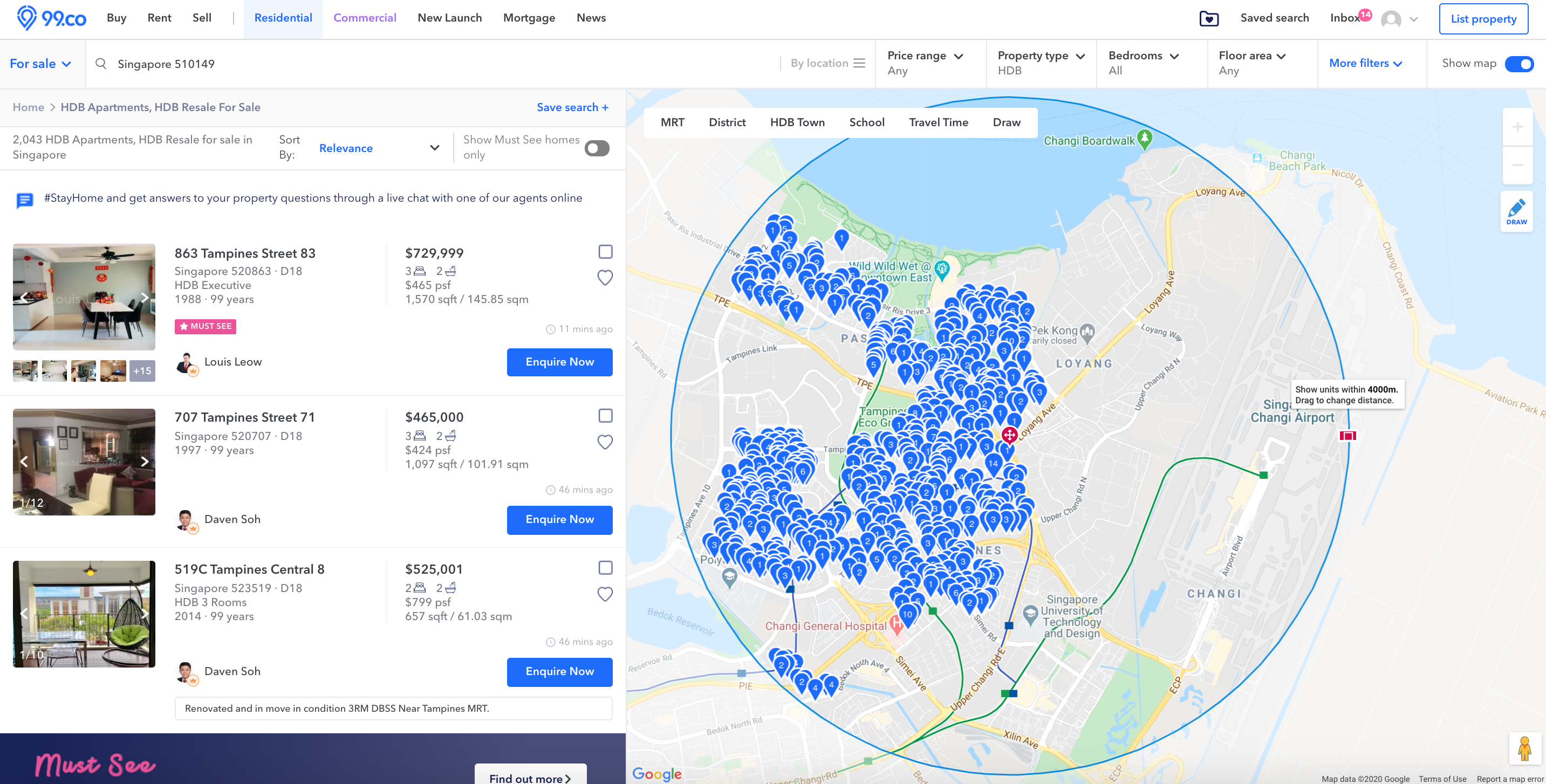Image resolution: width=1546 pixels, height=784 pixels.
Task: Select the School map tab
Action: click(x=867, y=122)
